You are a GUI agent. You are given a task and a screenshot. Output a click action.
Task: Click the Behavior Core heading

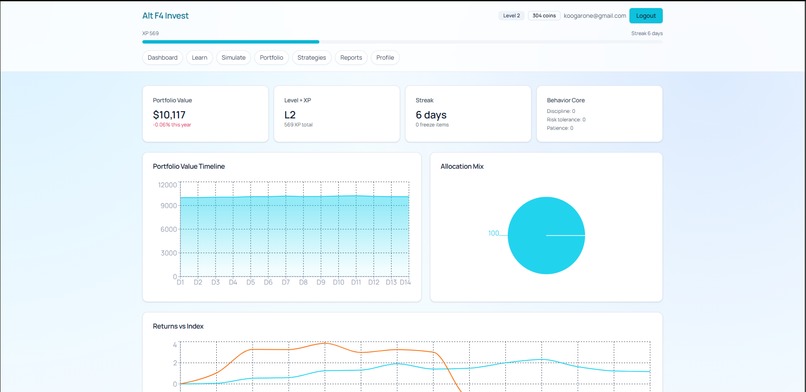point(565,100)
